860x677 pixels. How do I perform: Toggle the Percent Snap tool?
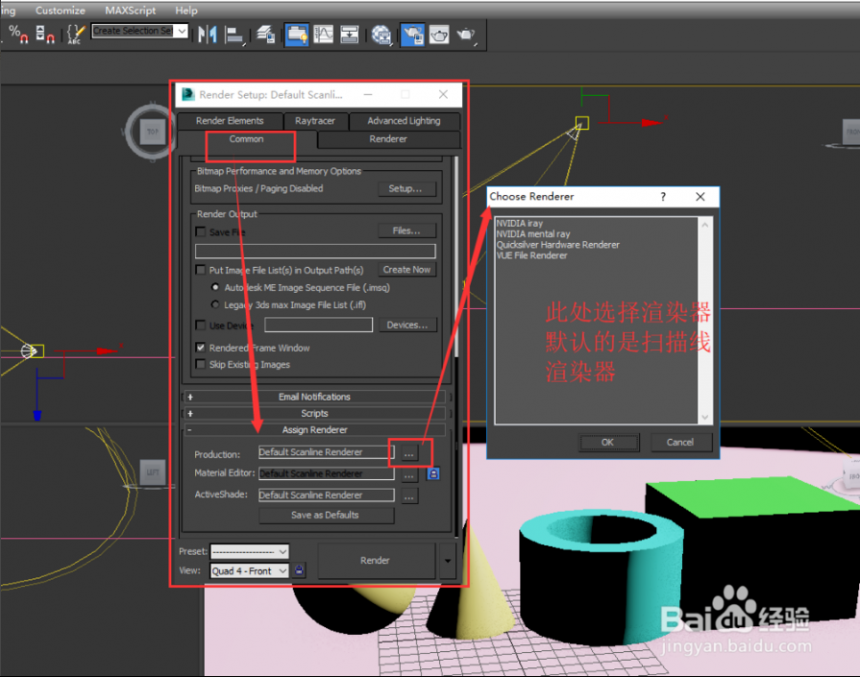(x=18, y=34)
